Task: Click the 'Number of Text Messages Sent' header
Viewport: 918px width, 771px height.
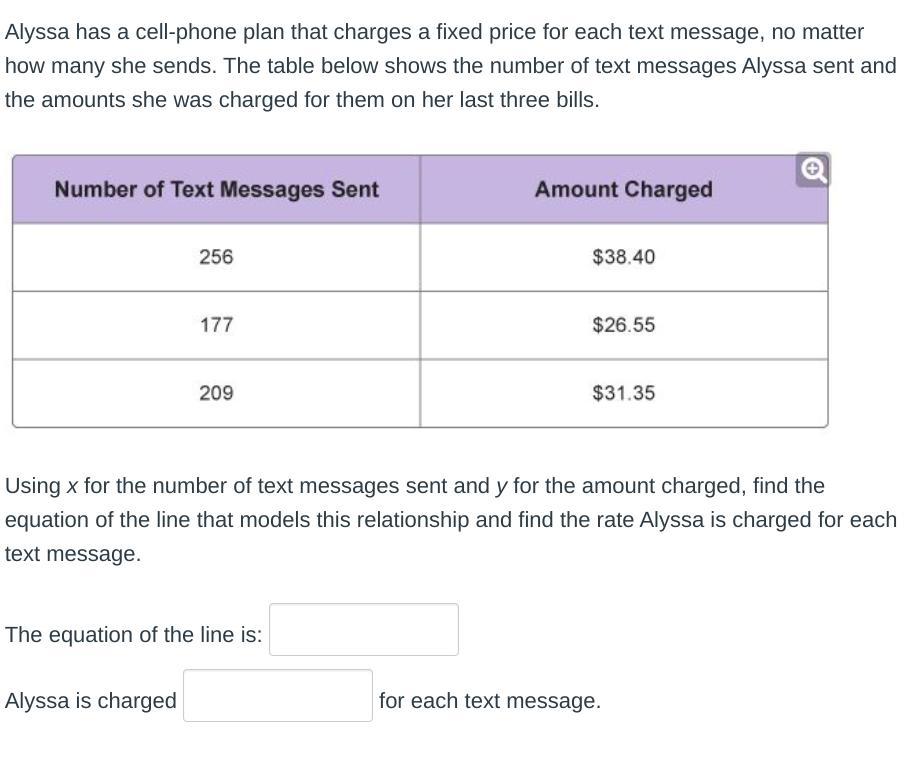Action: [x=216, y=190]
